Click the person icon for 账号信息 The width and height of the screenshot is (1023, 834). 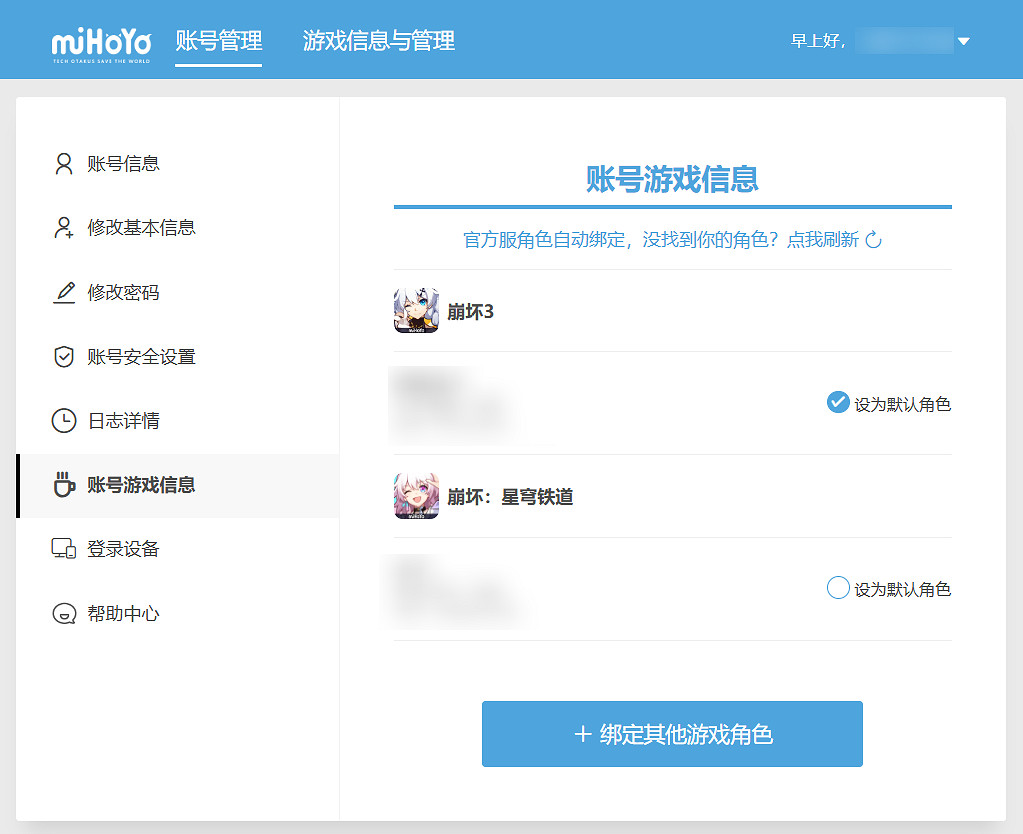(x=64, y=164)
